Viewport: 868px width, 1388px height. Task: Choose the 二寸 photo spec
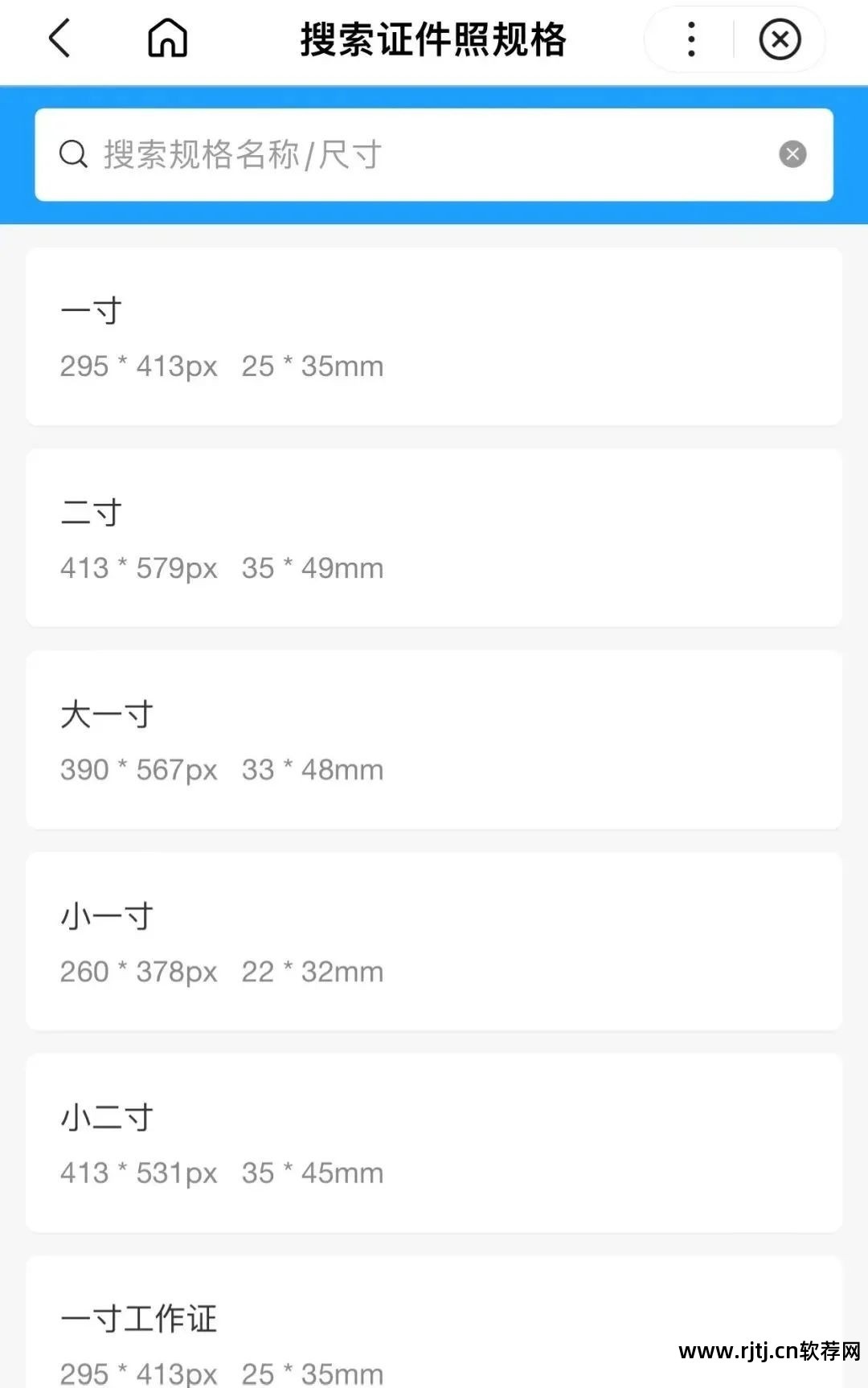coord(434,538)
